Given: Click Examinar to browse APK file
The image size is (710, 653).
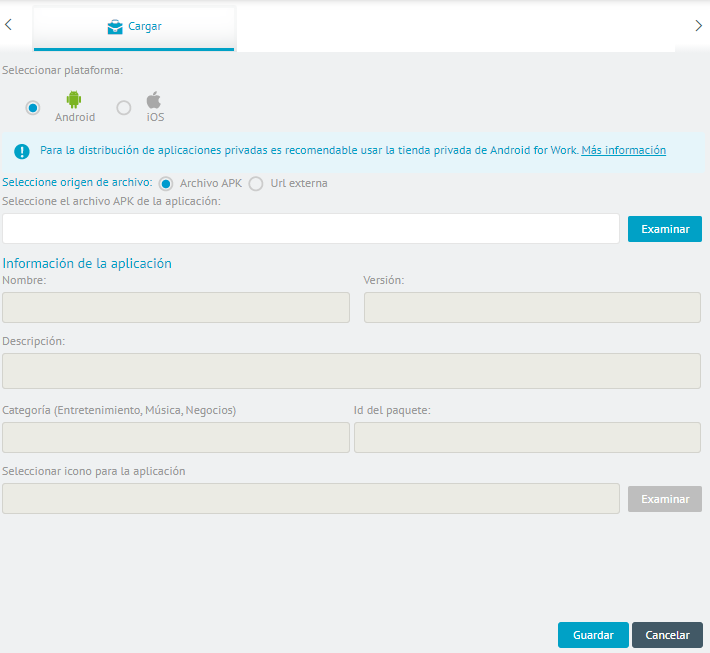Looking at the screenshot, I should coord(665,229).
